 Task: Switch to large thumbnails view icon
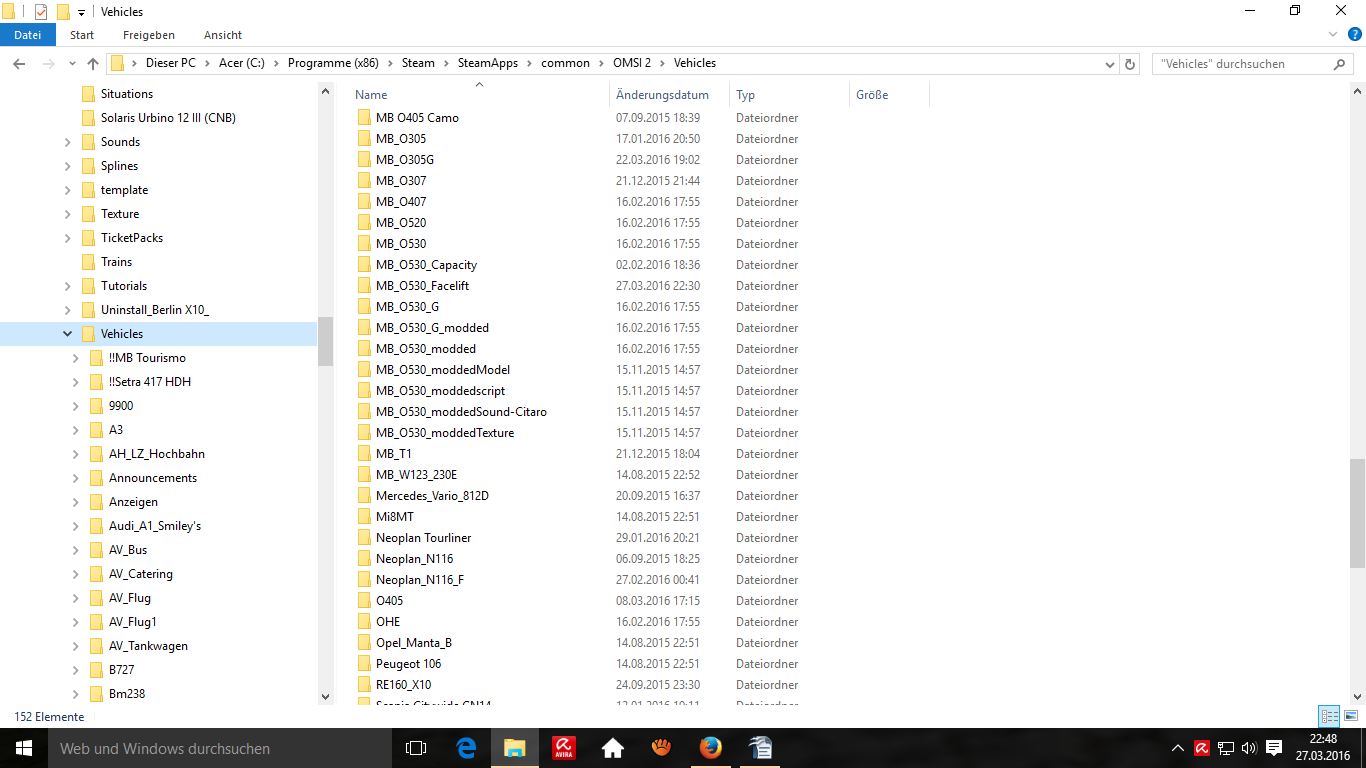(1351, 717)
